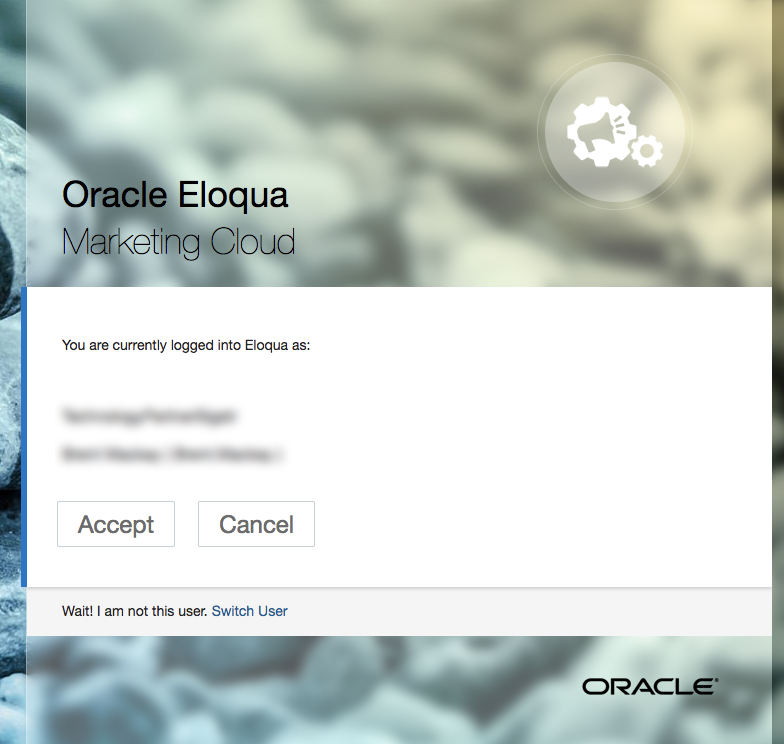Click the Accept button
Image resolution: width=784 pixels, height=744 pixels.
(x=116, y=524)
